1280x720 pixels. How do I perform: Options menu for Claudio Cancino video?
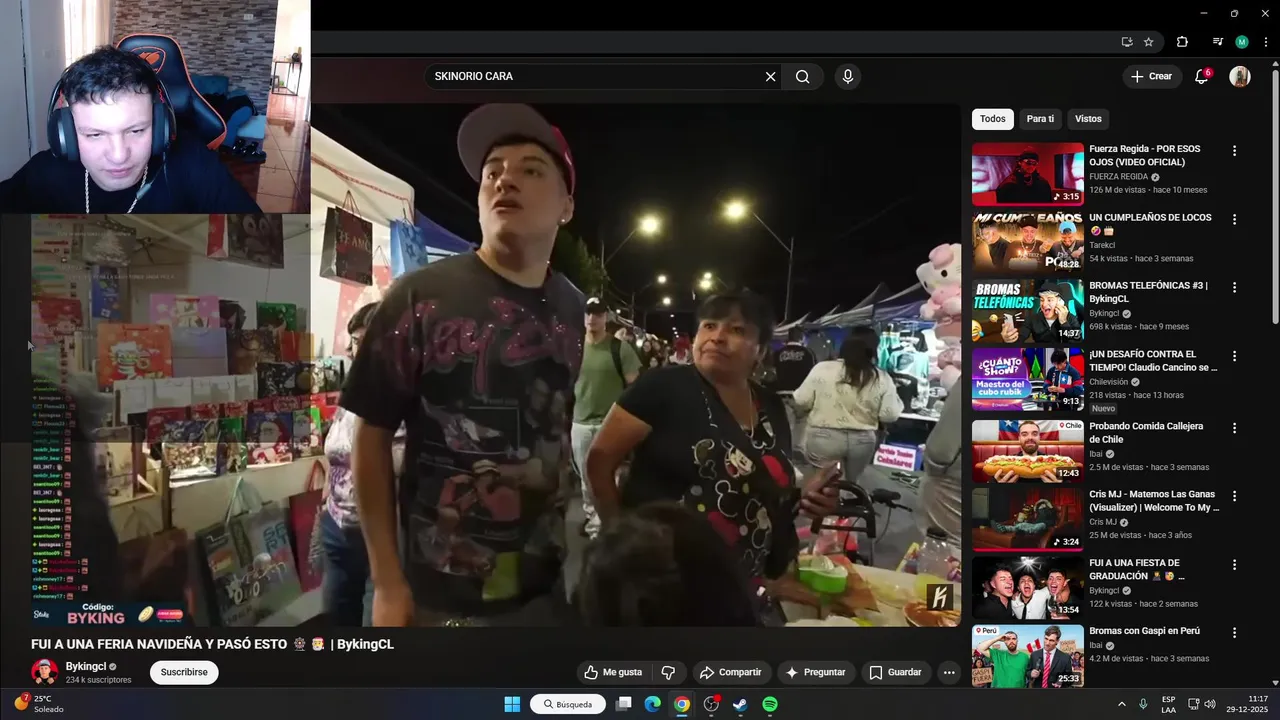[x=1234, y=356]
